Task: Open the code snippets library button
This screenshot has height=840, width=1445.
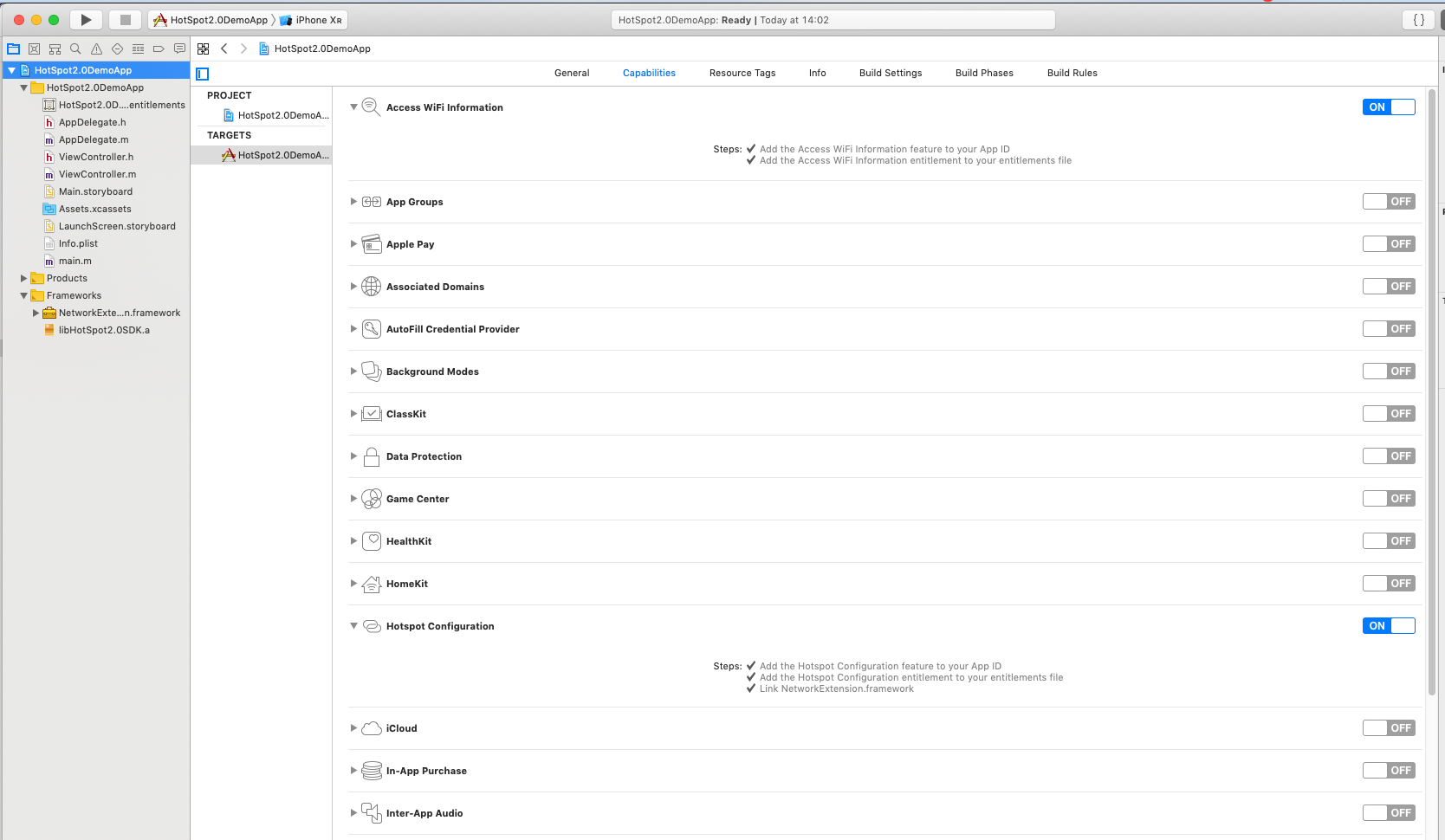Action: [x=1419, y=20]
